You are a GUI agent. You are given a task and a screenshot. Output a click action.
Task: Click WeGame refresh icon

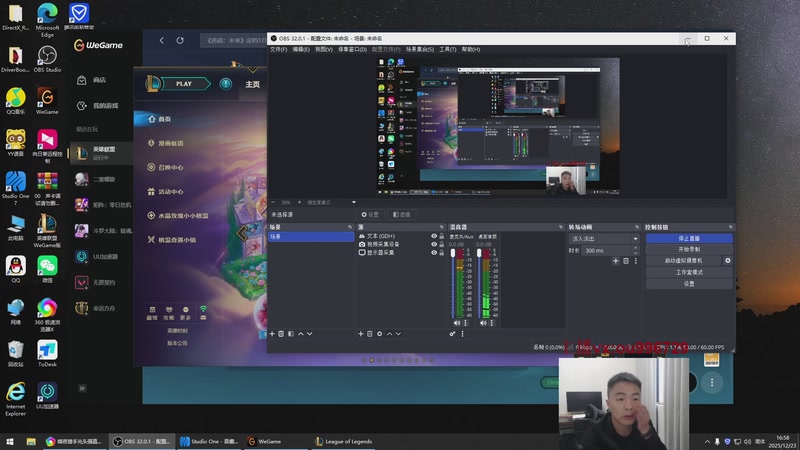coord(180,40)
